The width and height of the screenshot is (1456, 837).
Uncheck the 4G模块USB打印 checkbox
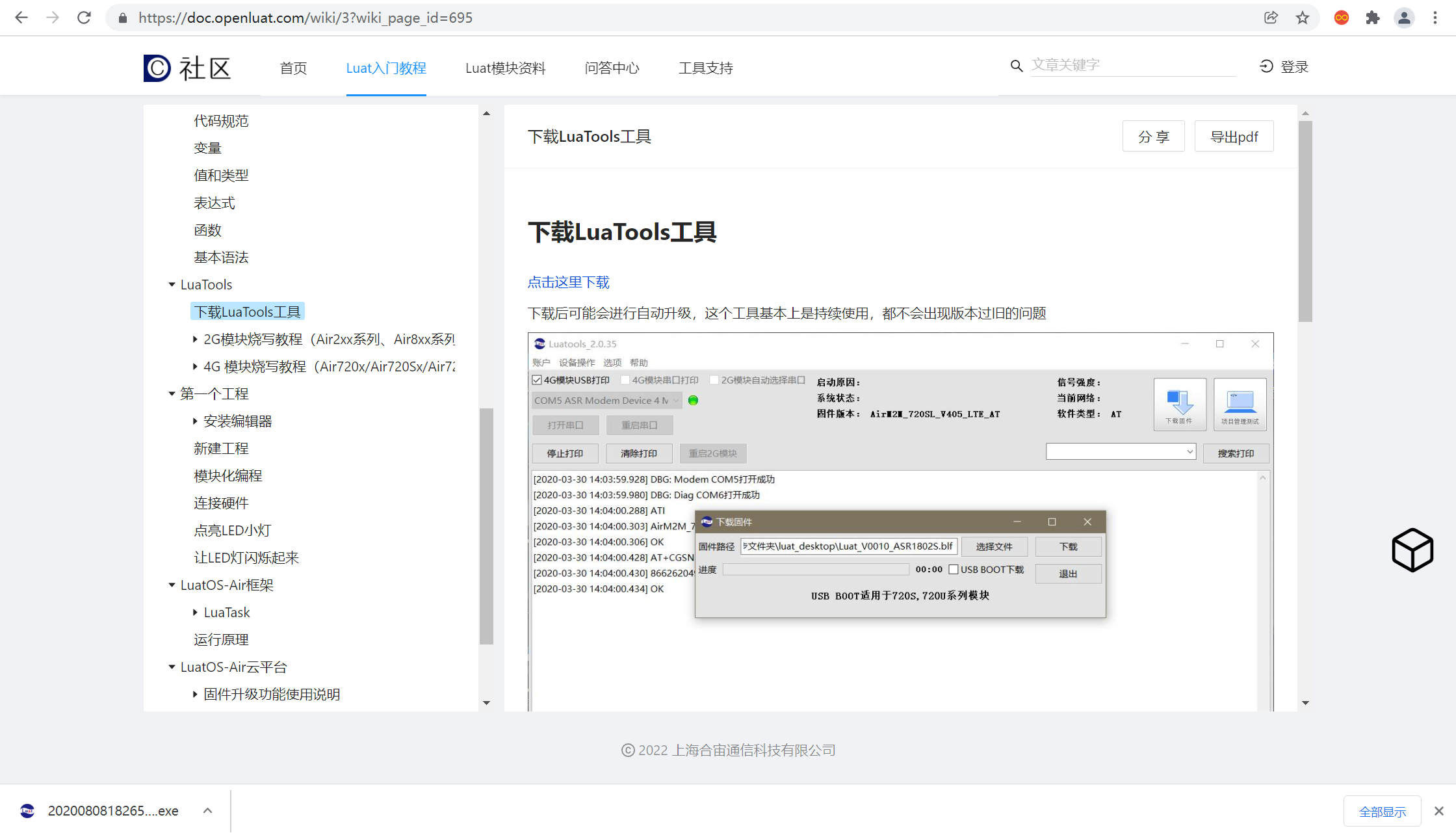click(536, 379)
